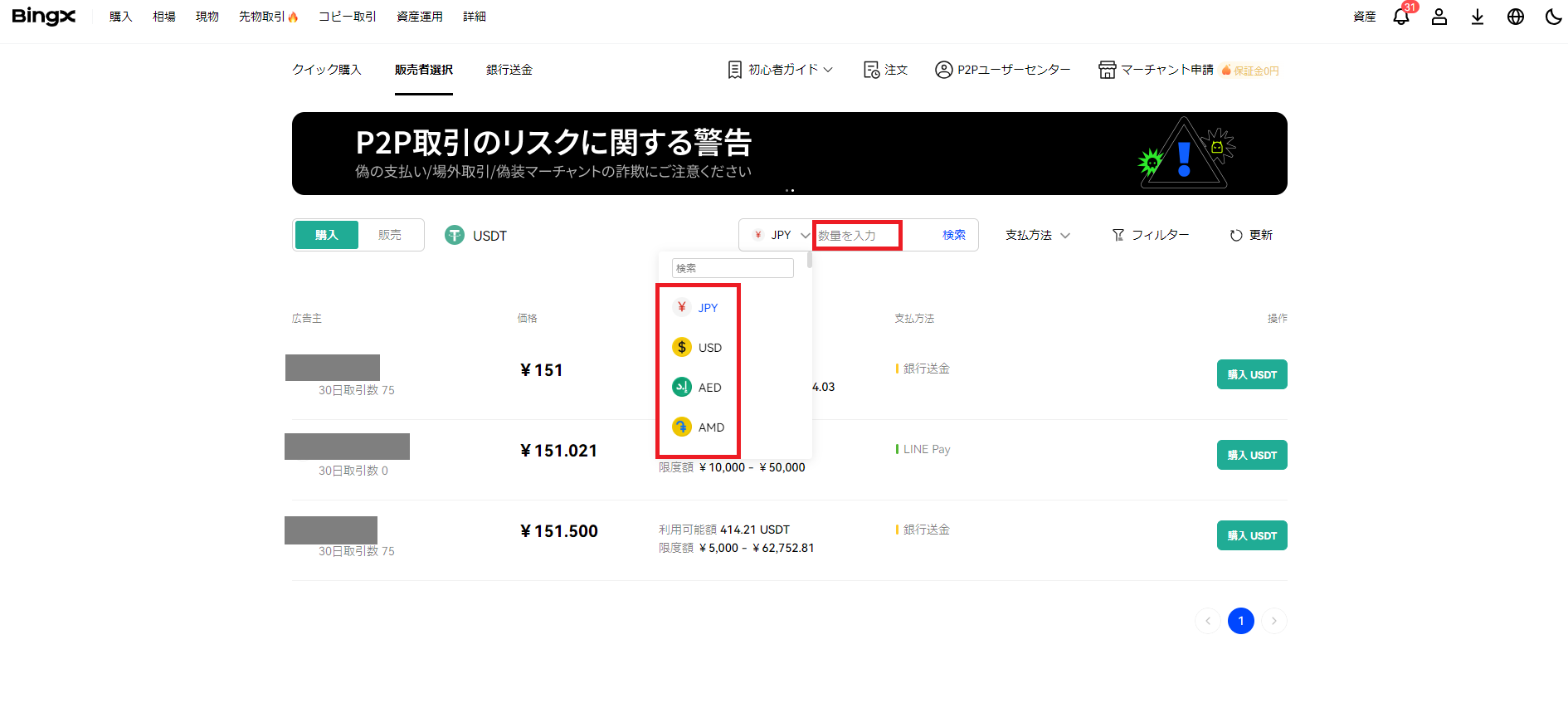Click the P2Pユーザーセンター person icon
This screenshot has height=708, width=1568.
[x=943, y=70]
